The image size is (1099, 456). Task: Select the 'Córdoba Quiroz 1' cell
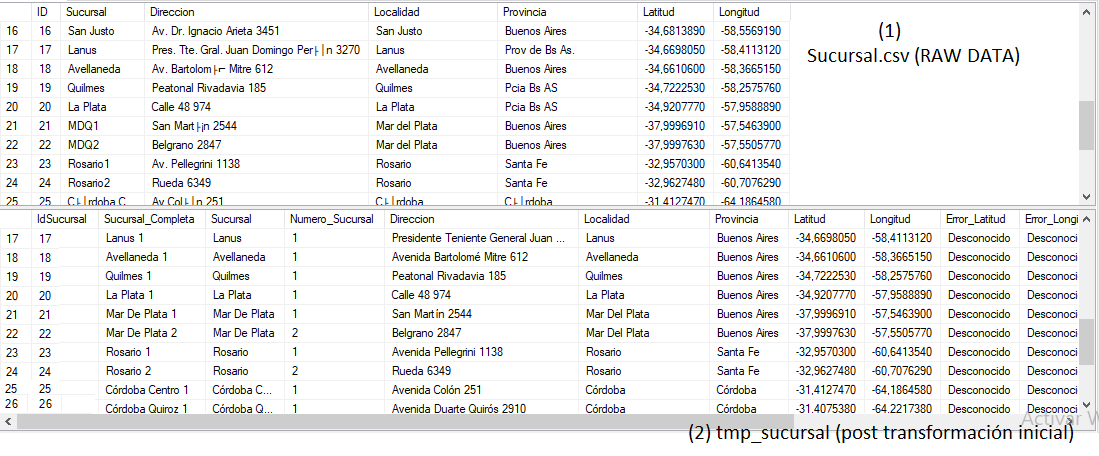[x=152, y=408]
